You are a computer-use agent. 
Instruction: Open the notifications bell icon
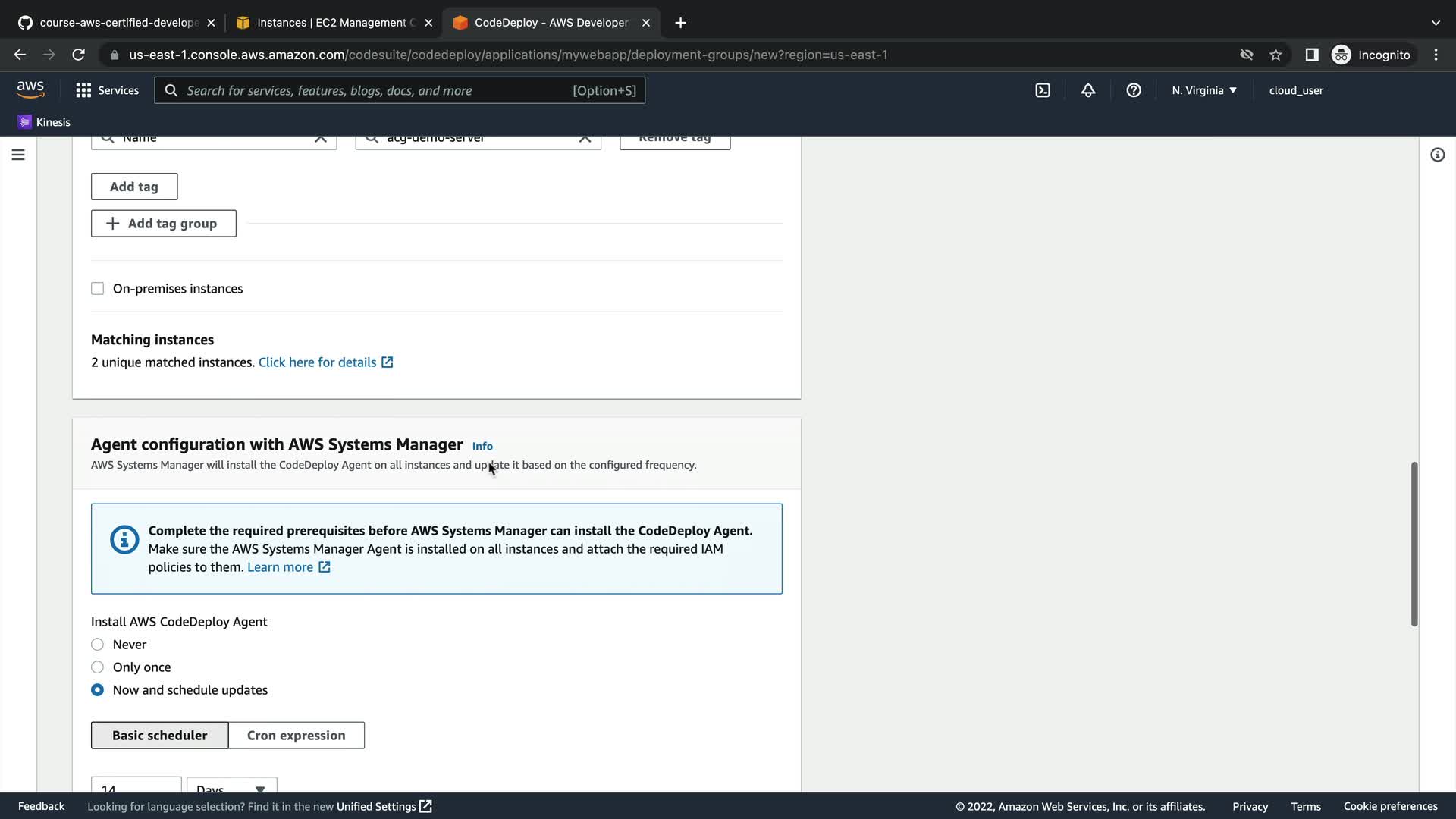click(1088, 90)
